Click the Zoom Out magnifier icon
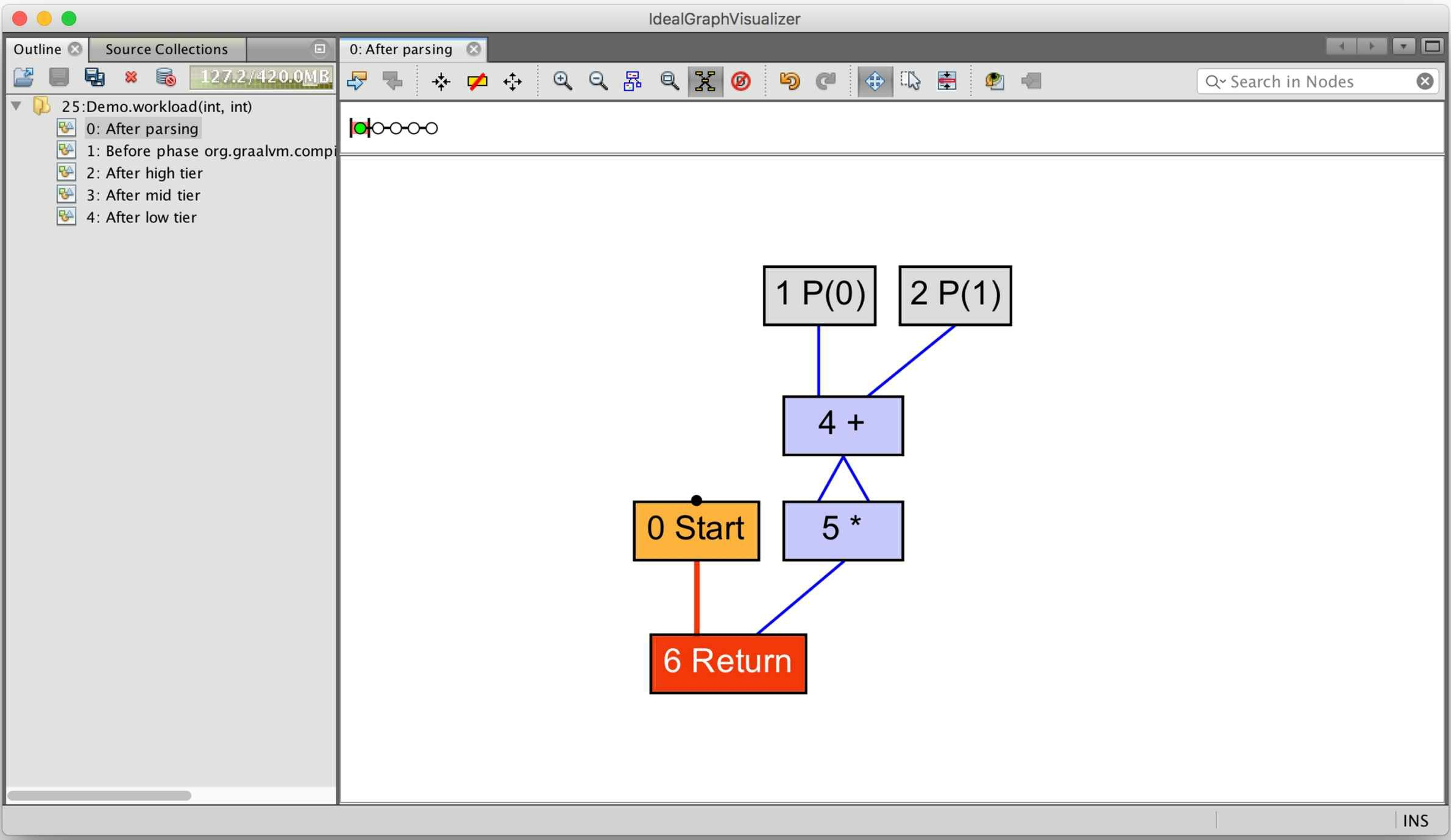The height and width of the screenshot is (840, 1451). pos(598,81)
